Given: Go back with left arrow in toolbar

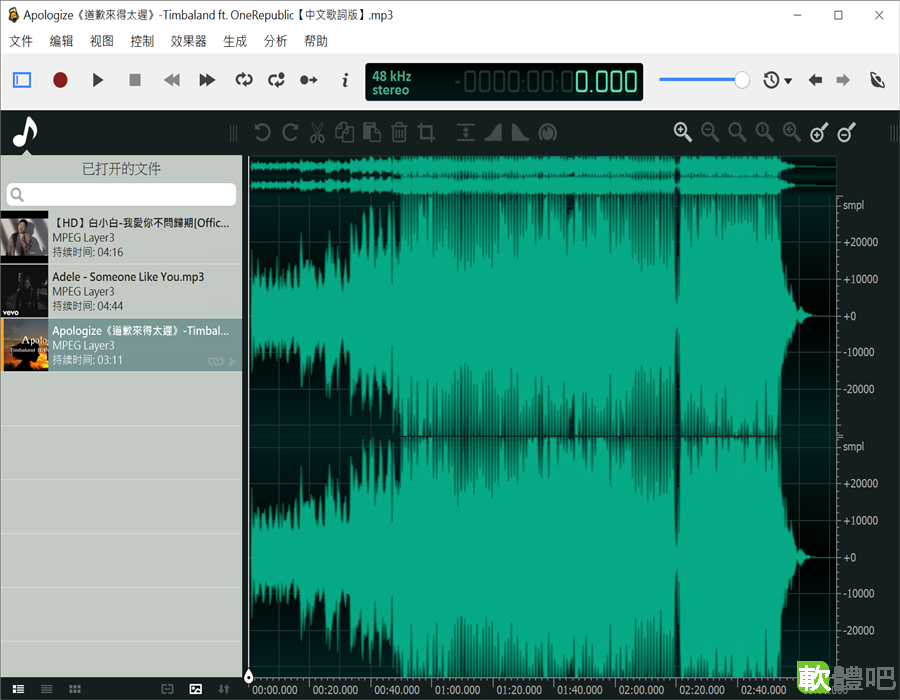Looking at the screenshot, I should coord(815,80).
